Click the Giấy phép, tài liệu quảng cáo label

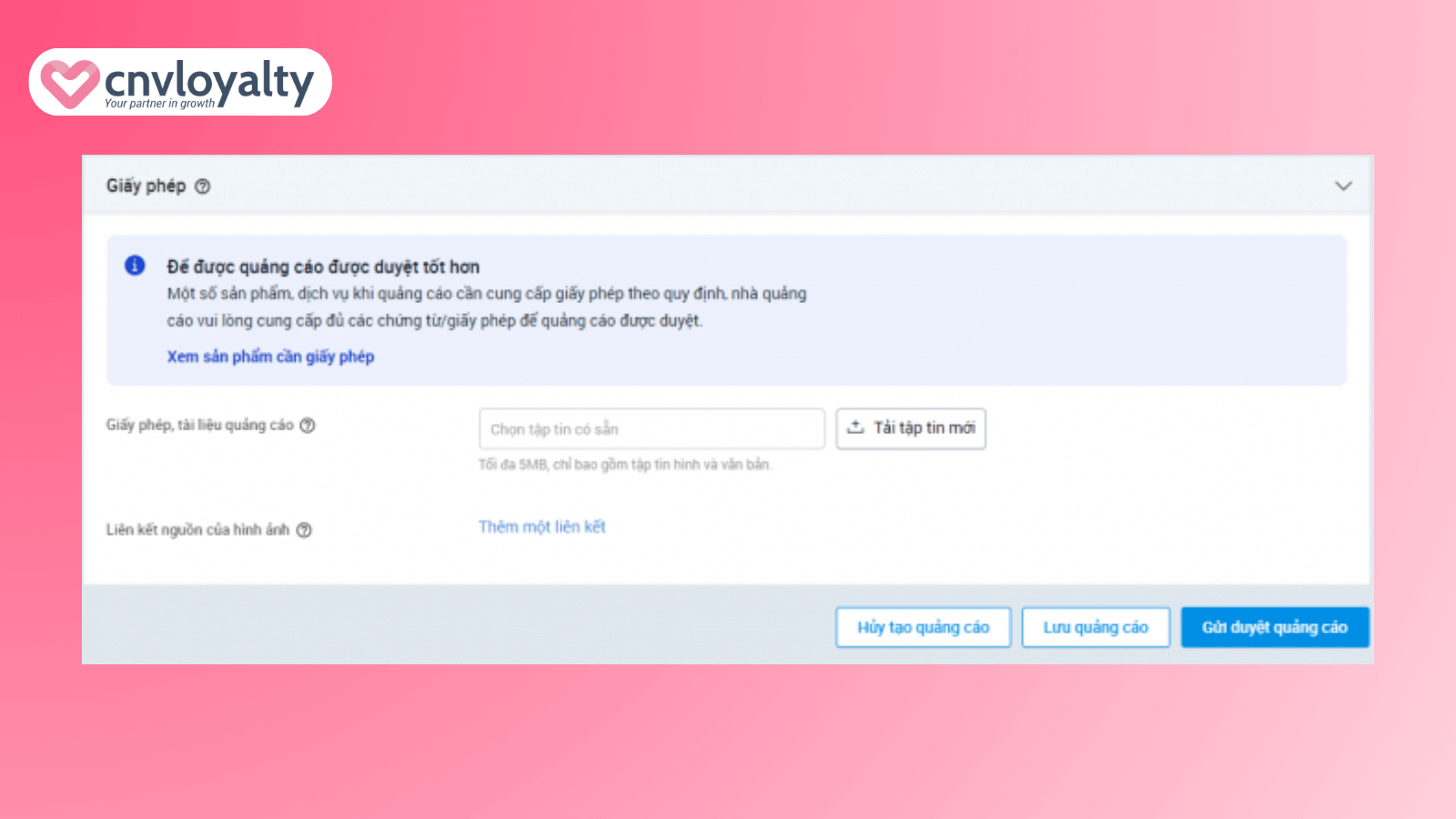point(199,425)
